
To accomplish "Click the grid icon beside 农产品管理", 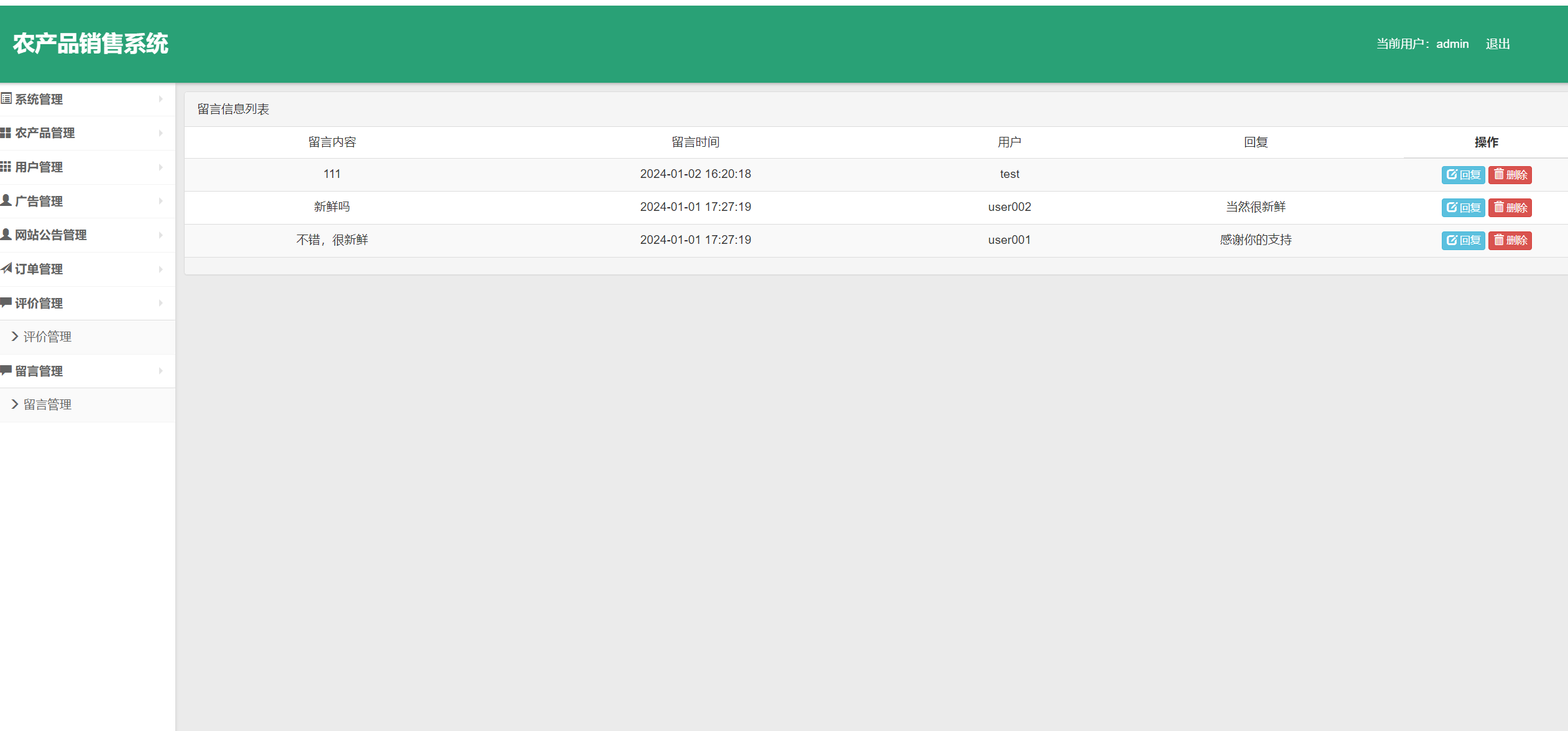I will [x=6, y=133].
